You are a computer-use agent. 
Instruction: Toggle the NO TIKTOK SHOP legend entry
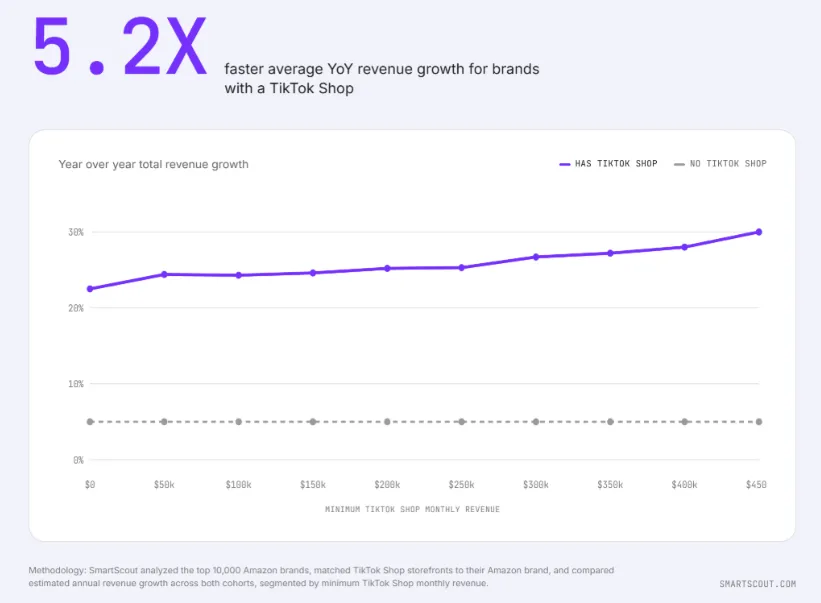click(x=720, y=164)
